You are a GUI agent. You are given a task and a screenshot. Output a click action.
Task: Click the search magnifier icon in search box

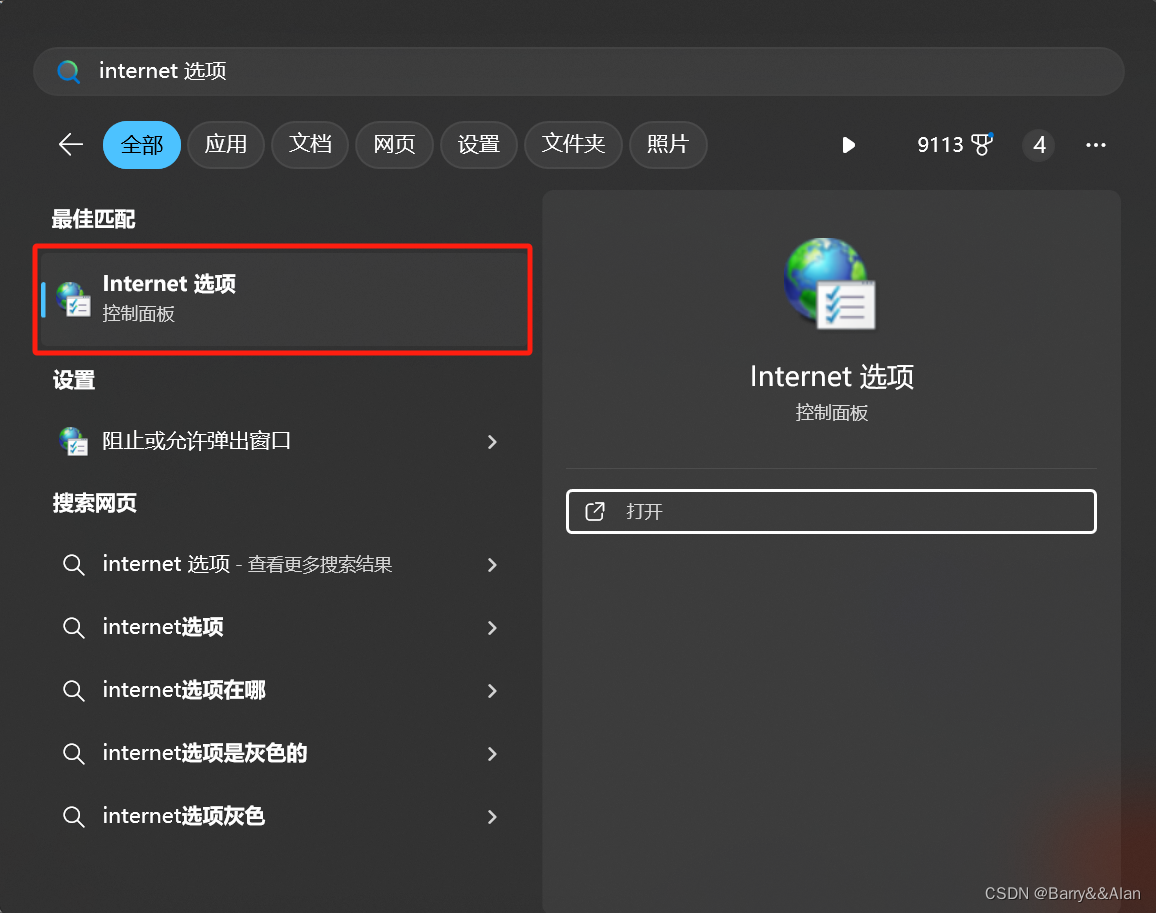69,72
